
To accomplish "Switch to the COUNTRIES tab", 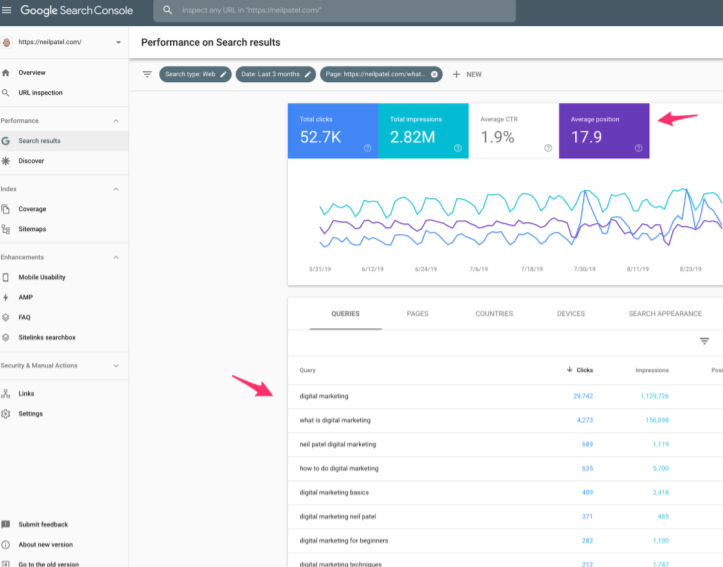I will click(x=494, y=314).
